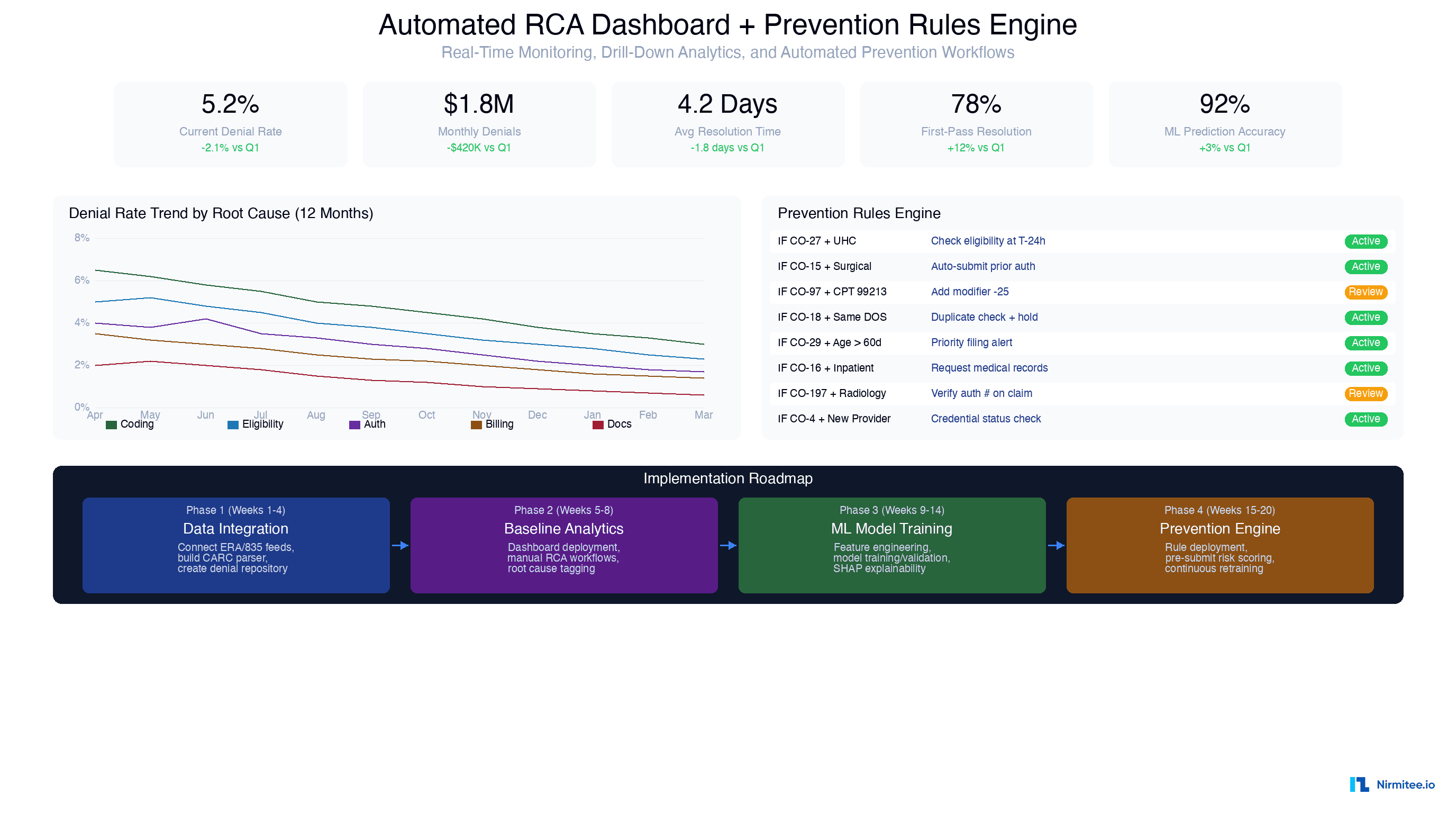Select Phase 3 ML Model Training card
Viewport: 1456px width, 813px height.
pyautogui.click(x=892, y=546)
